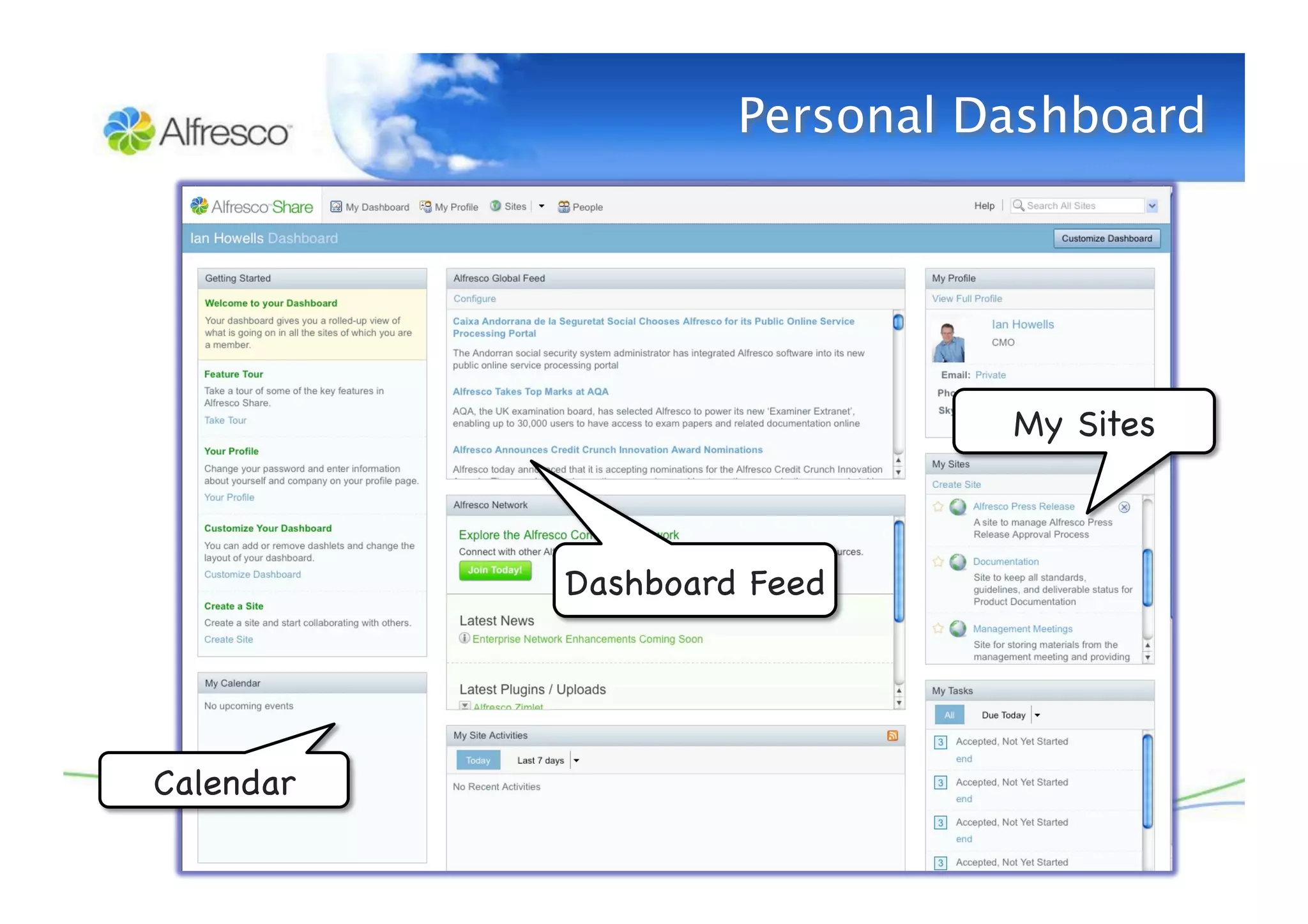Click the first 'end' task link
This screenshot has height=924, width=1308.
click(963, 759)
